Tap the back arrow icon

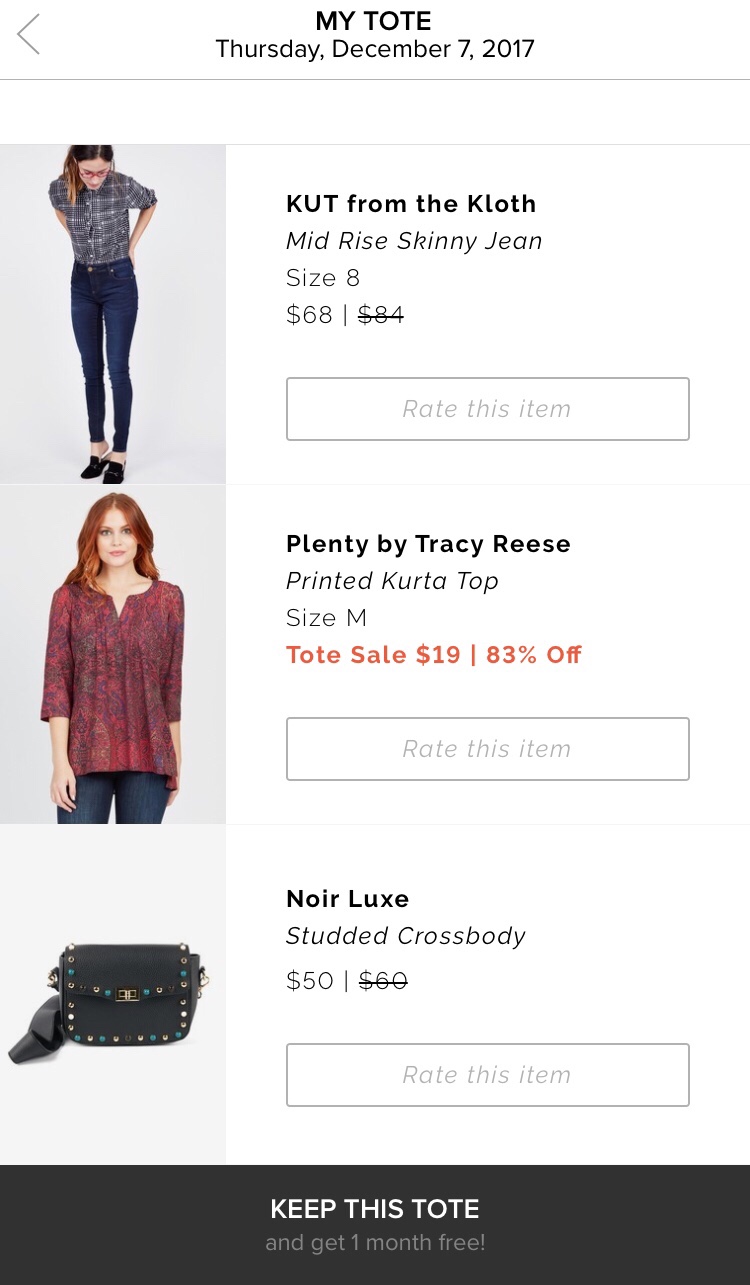[x=28, y=34]
